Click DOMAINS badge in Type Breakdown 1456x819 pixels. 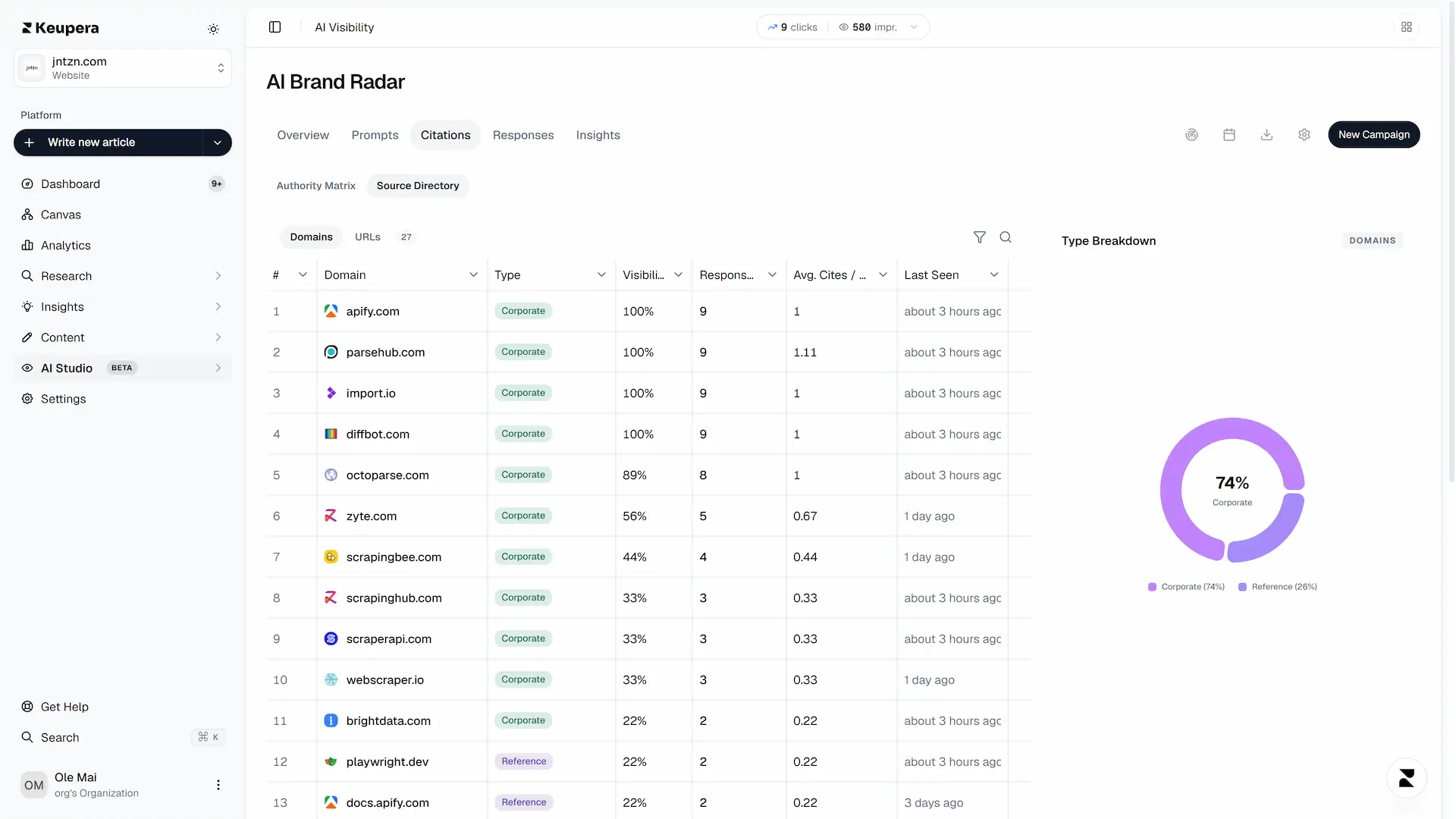click(1372, 240)
